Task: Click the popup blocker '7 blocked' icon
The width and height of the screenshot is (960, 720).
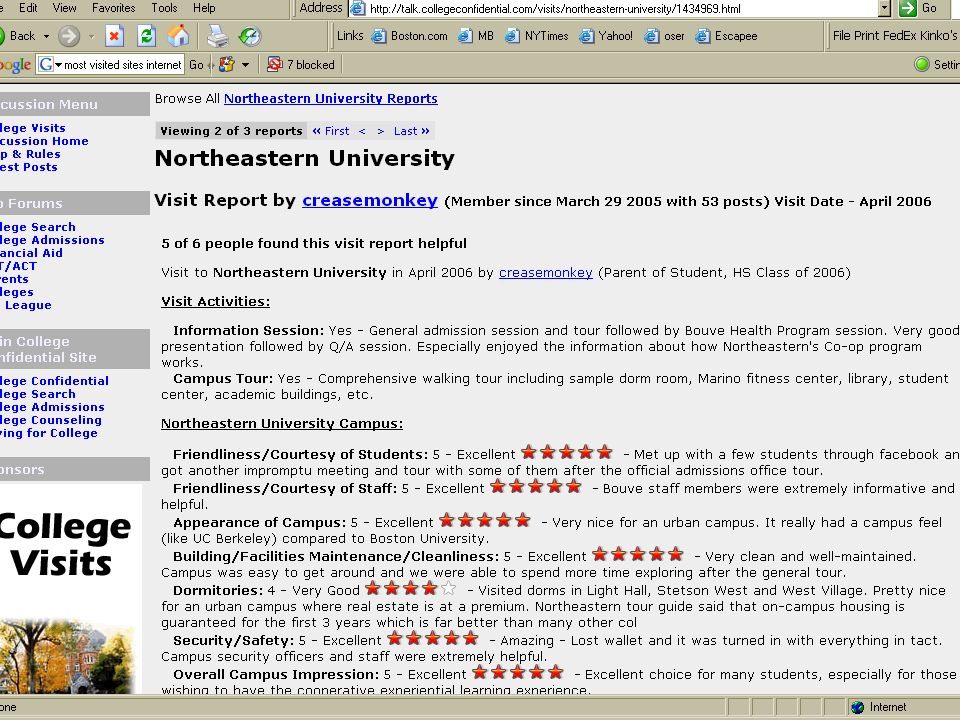Action: tap(274, 64)
